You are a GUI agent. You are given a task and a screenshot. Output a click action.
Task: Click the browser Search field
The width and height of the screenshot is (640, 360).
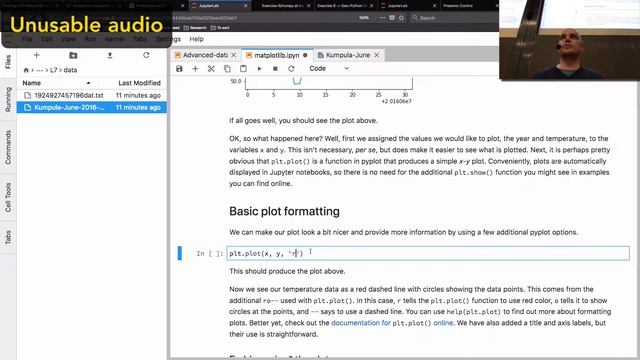[x=452, y=18]
